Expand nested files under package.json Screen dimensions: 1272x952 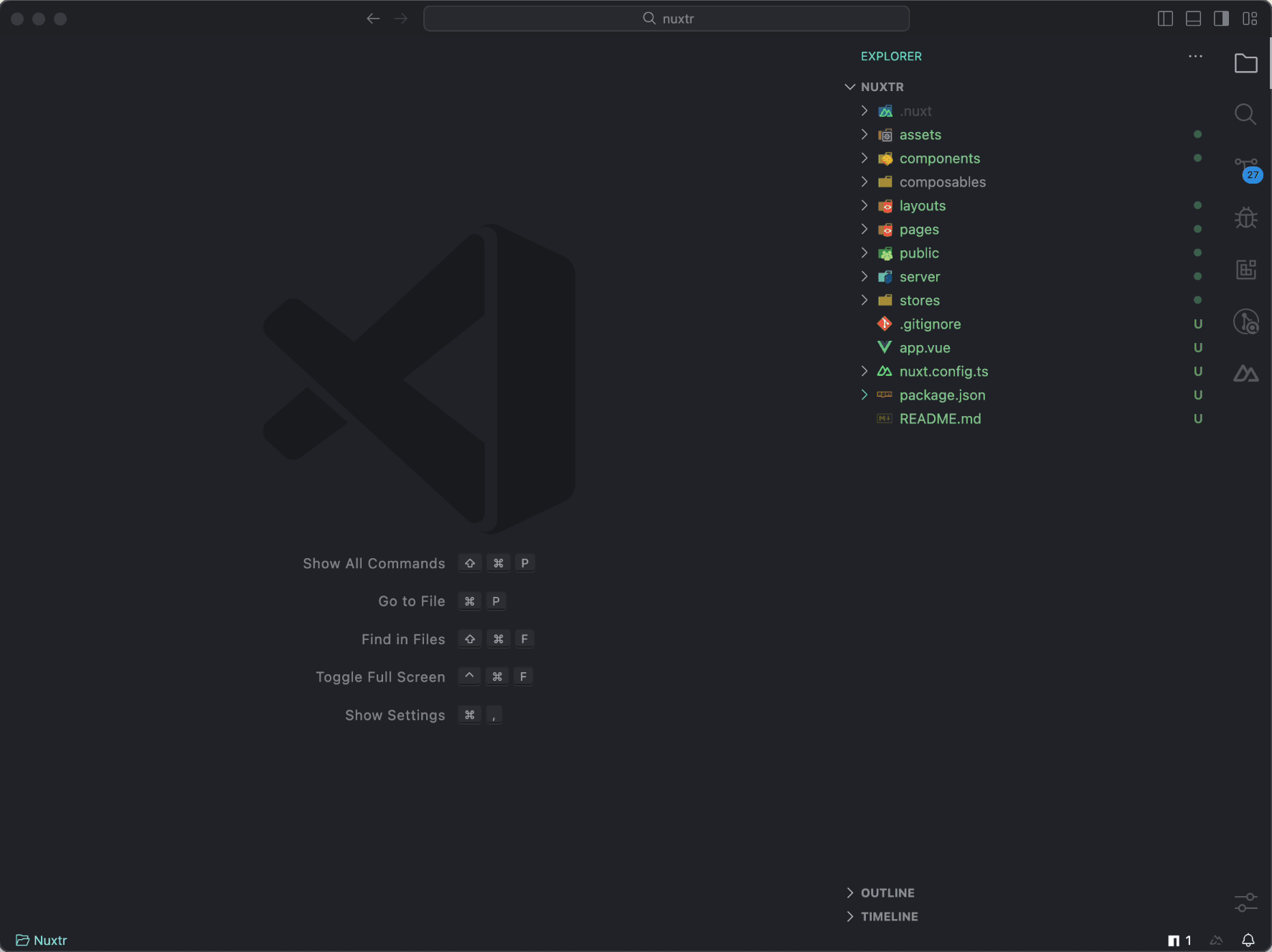[865, 395]
